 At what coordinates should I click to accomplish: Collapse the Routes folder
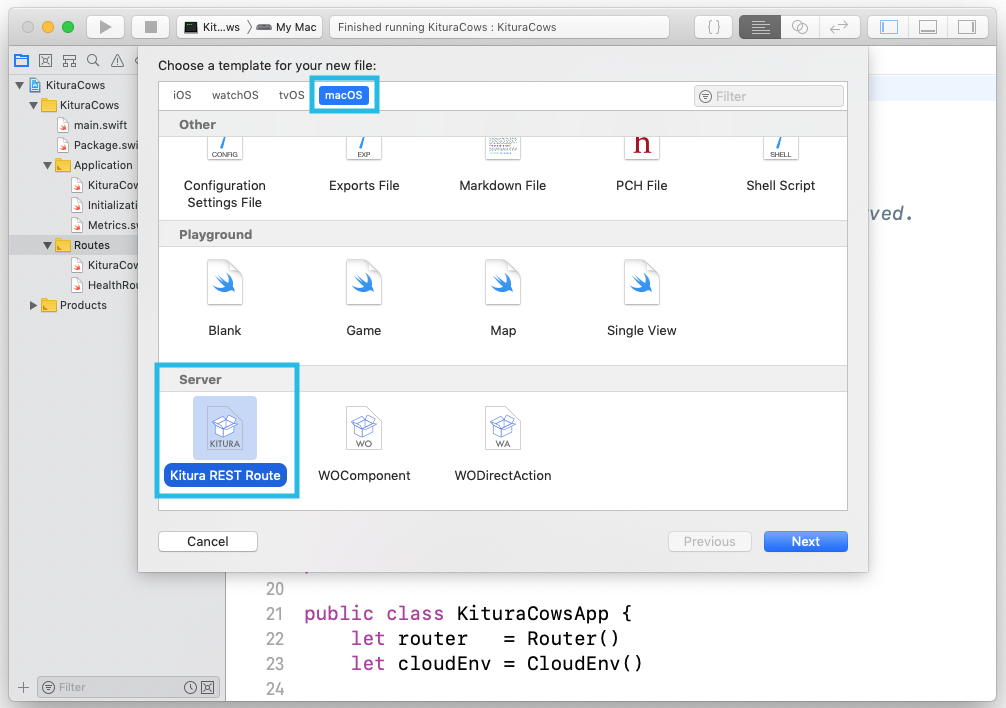[x=47, y=246]
